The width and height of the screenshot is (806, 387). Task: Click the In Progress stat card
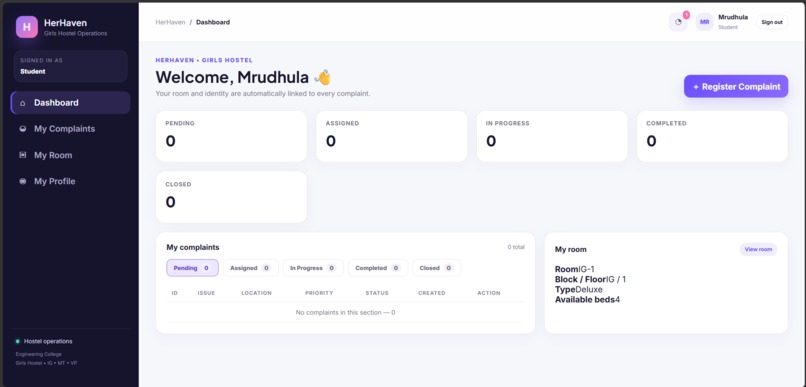click(552, 136)
